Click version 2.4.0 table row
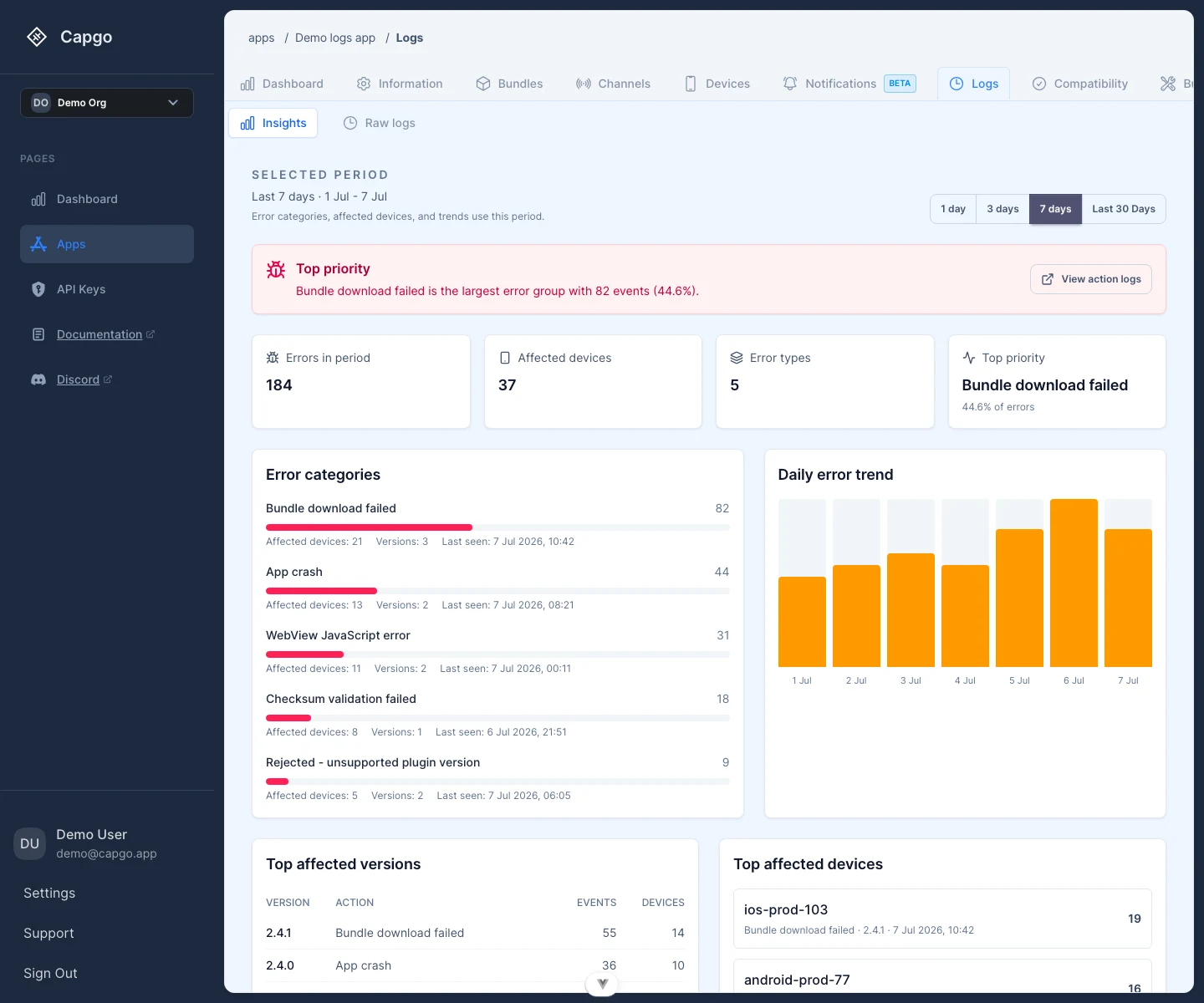The height and width of the screenshot is (1003, 1204). pos(475,965)
